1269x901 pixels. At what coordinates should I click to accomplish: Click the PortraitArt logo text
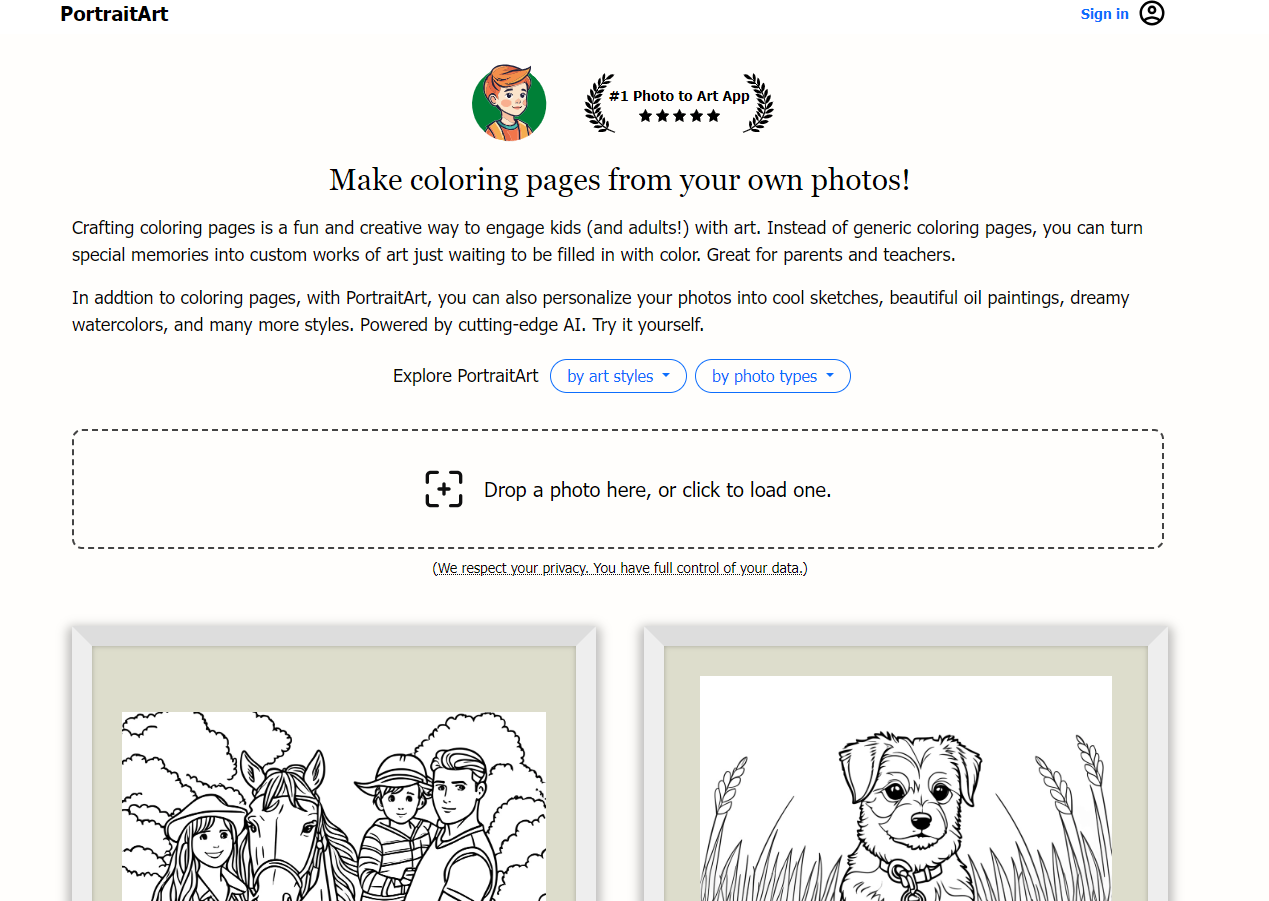point(114,14)
